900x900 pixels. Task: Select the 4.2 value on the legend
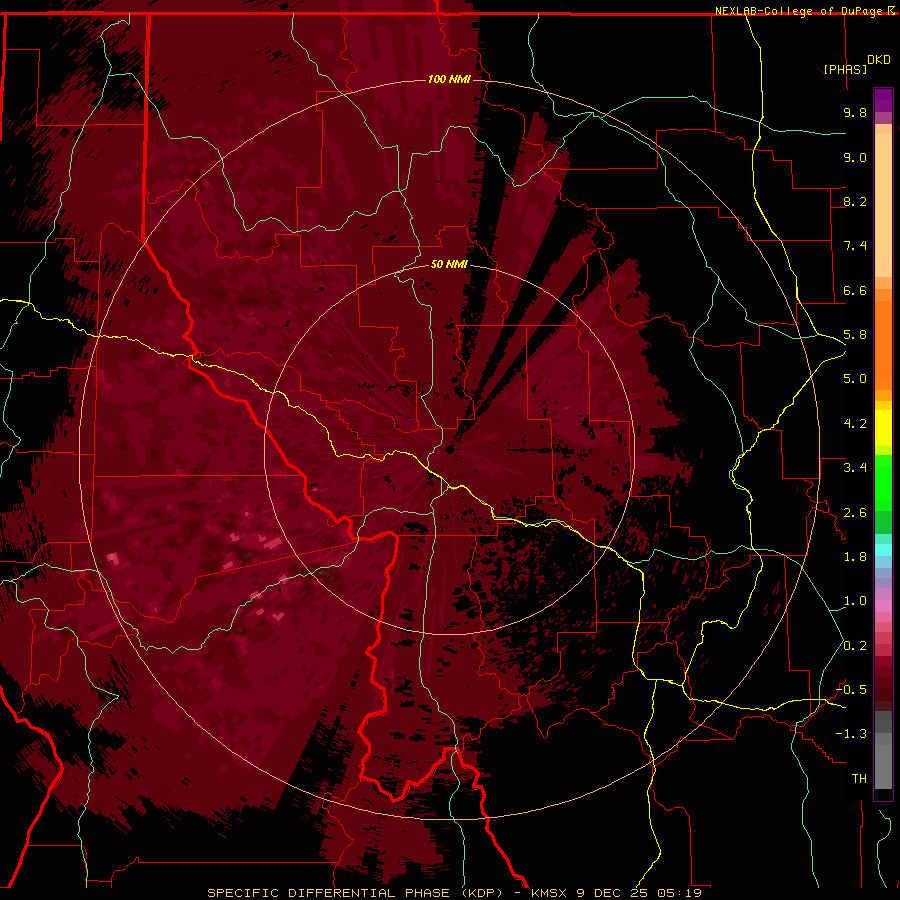855,424
